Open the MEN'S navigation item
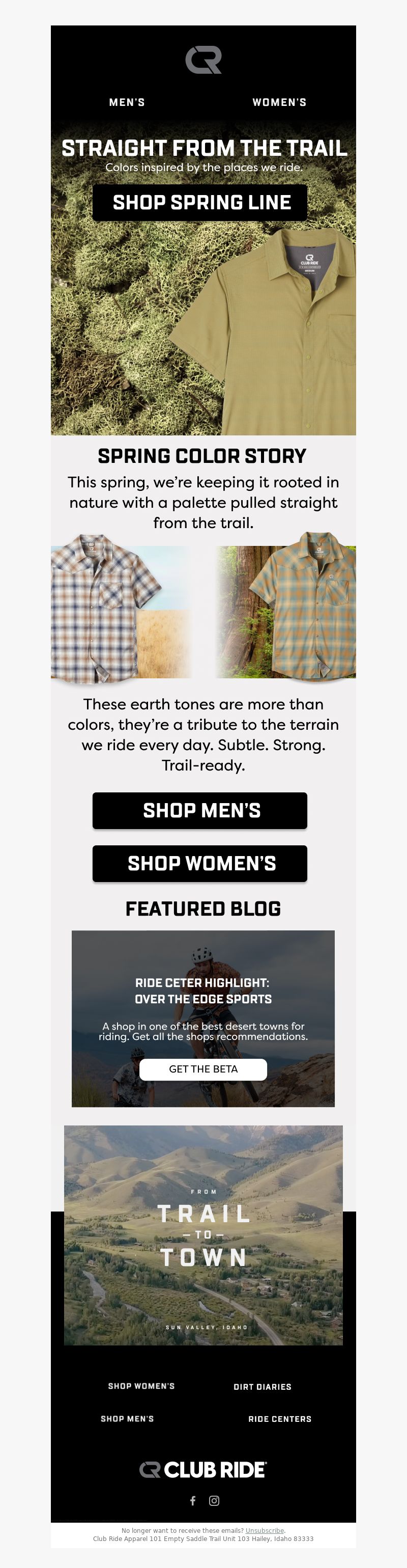The image size is (407, 1568). (127, 102)
